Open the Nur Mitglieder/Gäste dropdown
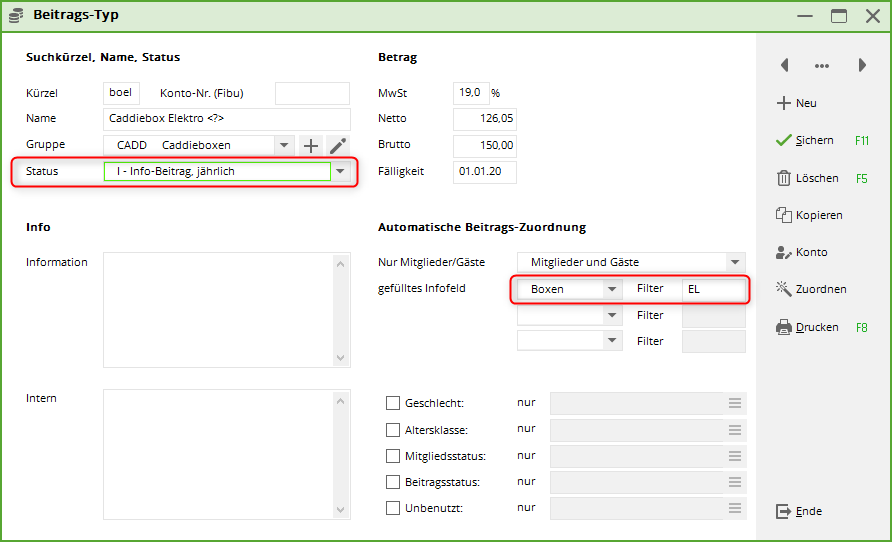This screenshot has width=892, height=542. [x=735, y=263]
